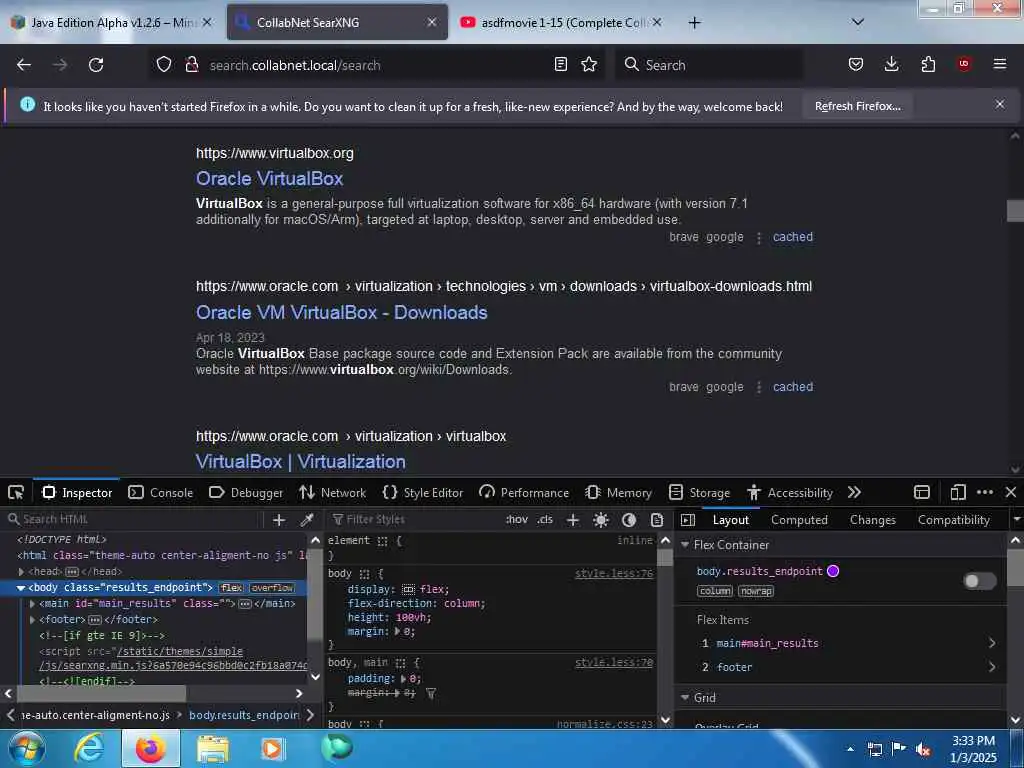
Task: Open the Memory devtools tab
Action: [x=619, y=493]
